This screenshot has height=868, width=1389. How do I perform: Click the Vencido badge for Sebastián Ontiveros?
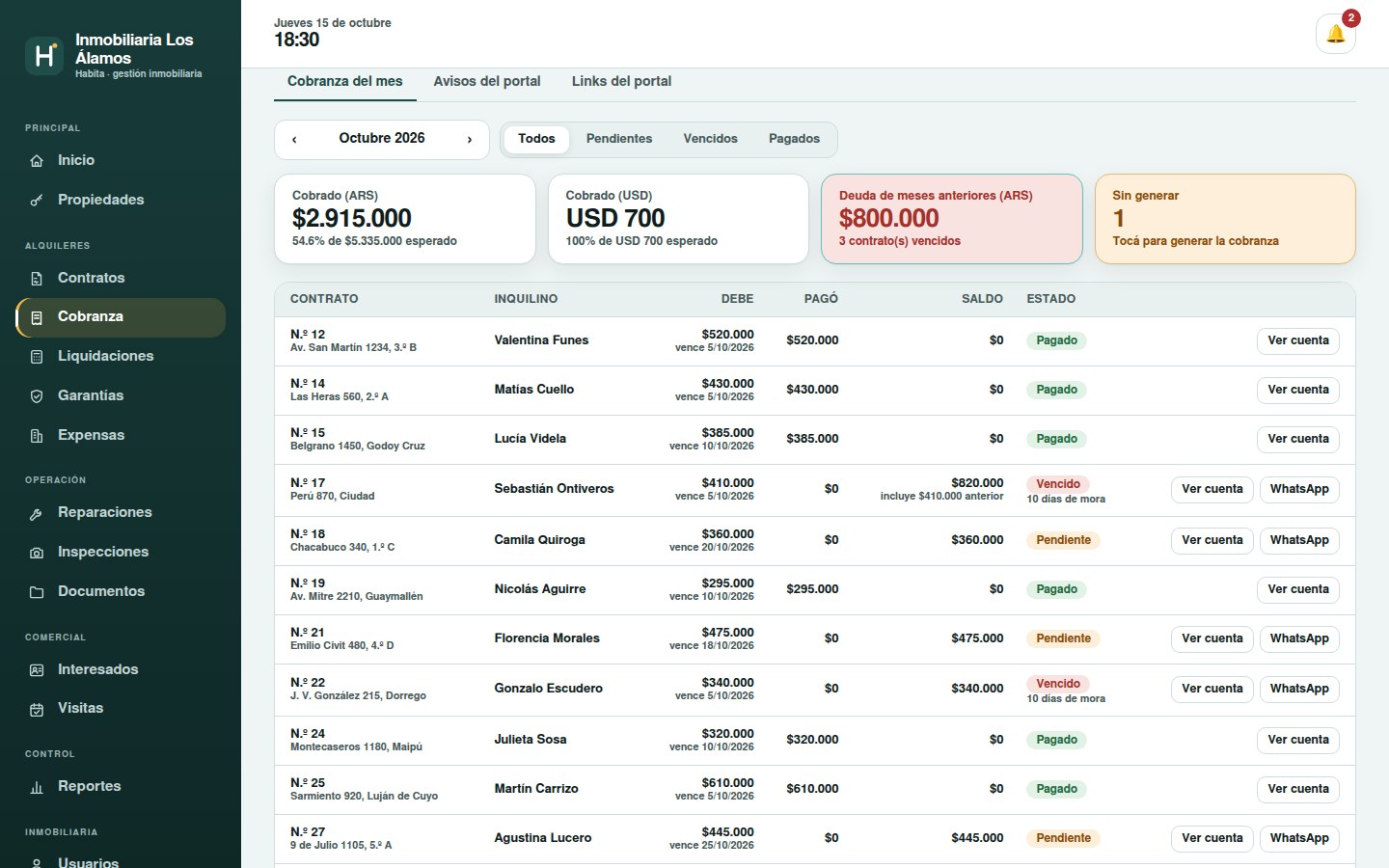click(x=1058, y=484)
